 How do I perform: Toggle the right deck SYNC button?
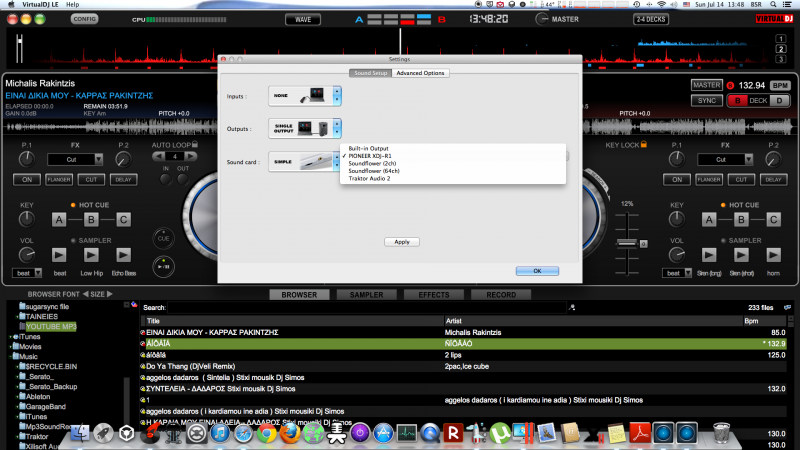(x=707, y=101)
